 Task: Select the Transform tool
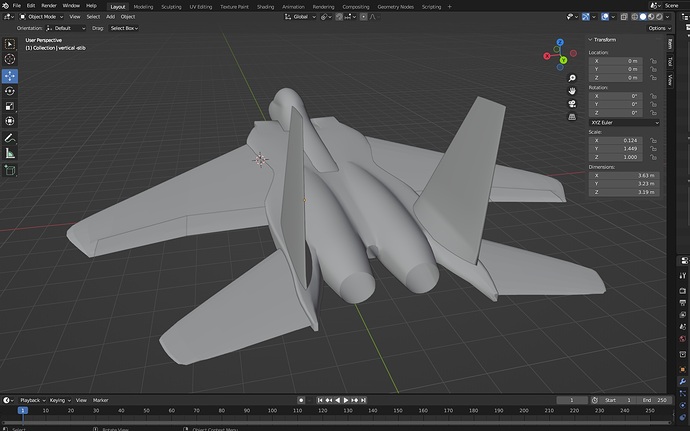[x=10, y=121]
